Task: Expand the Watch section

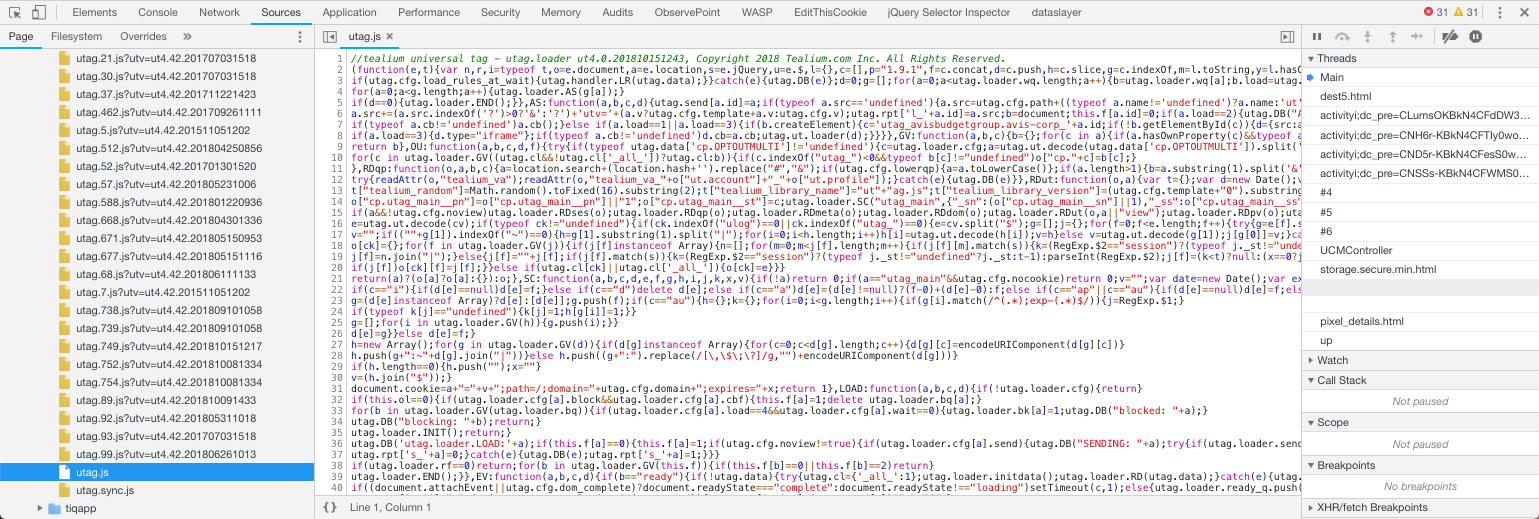Action: (x=1420, y=360)
